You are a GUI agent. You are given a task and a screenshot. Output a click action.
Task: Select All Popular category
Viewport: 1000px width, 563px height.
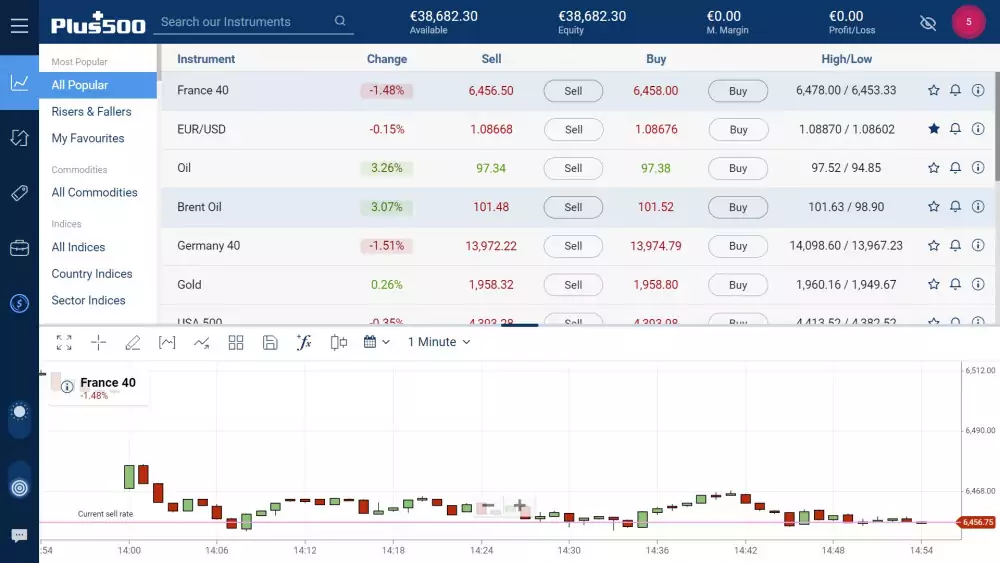tap(98, 85)
